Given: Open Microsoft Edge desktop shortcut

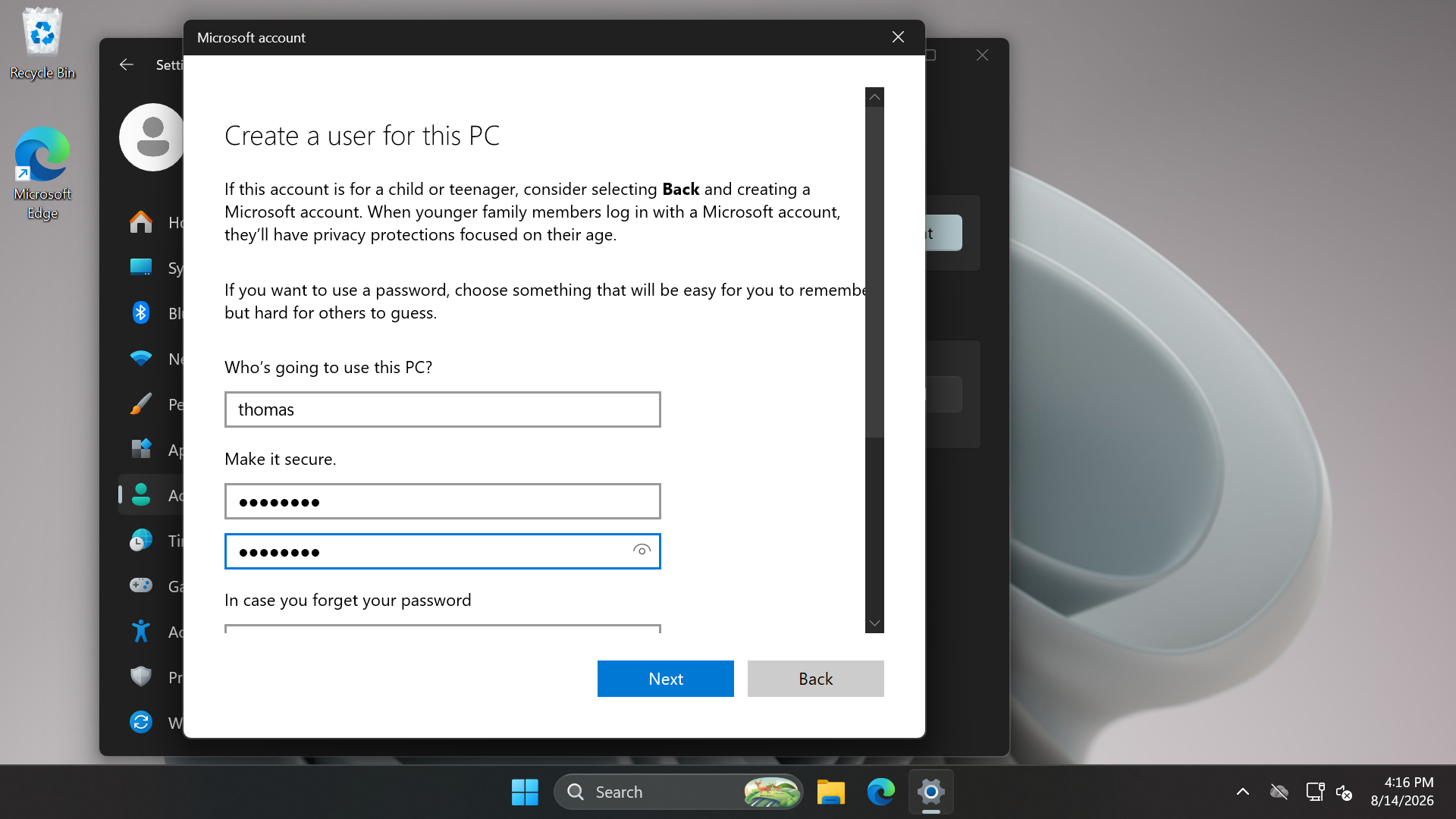Looking at the screenshot, I should pyautogui.click(x=42, y=174).
